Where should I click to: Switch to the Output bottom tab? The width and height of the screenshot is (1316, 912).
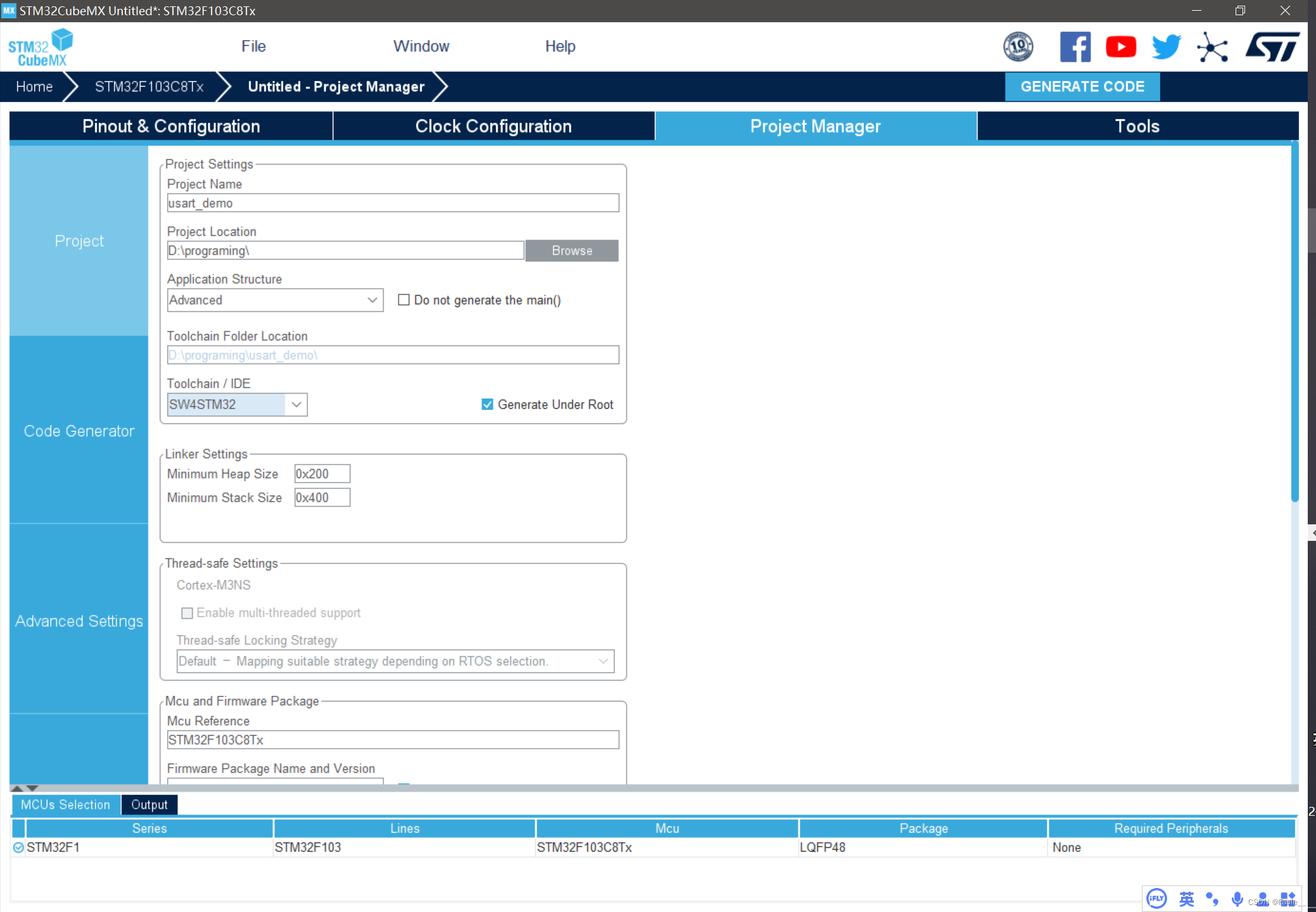point(149,804)
